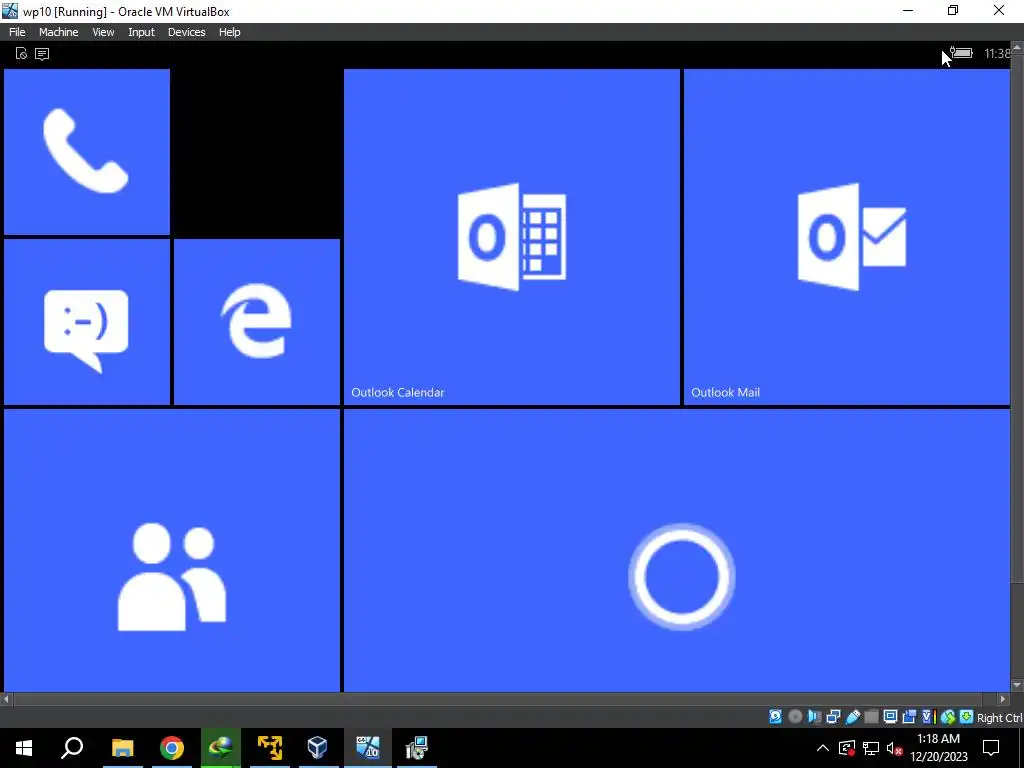This screenshot has width=1024, height=768.
Task: Click VirtualBox audio indicator
Action: 814,717
